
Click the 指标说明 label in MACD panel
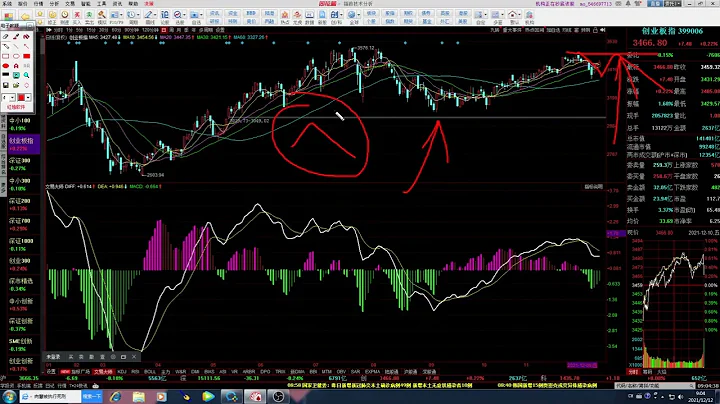pyautogui.click(x=593, y=186)
